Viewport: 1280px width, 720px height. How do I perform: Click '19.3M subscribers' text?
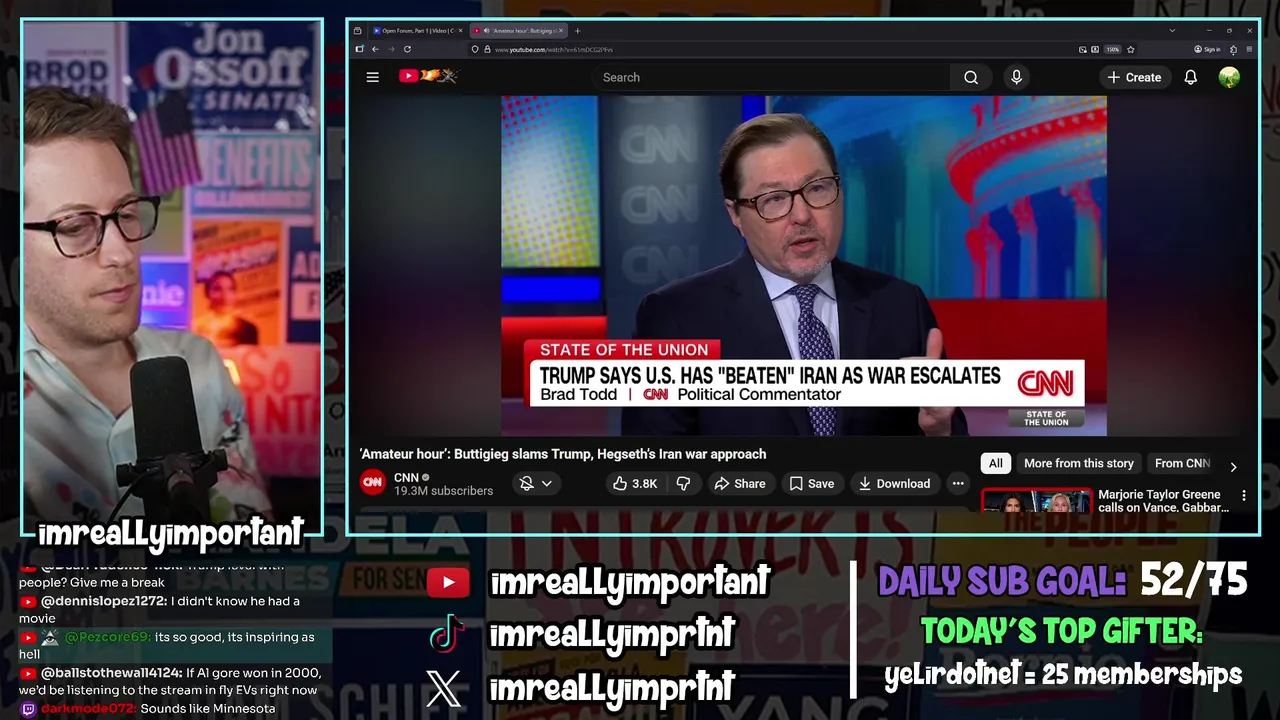point(443,491)
